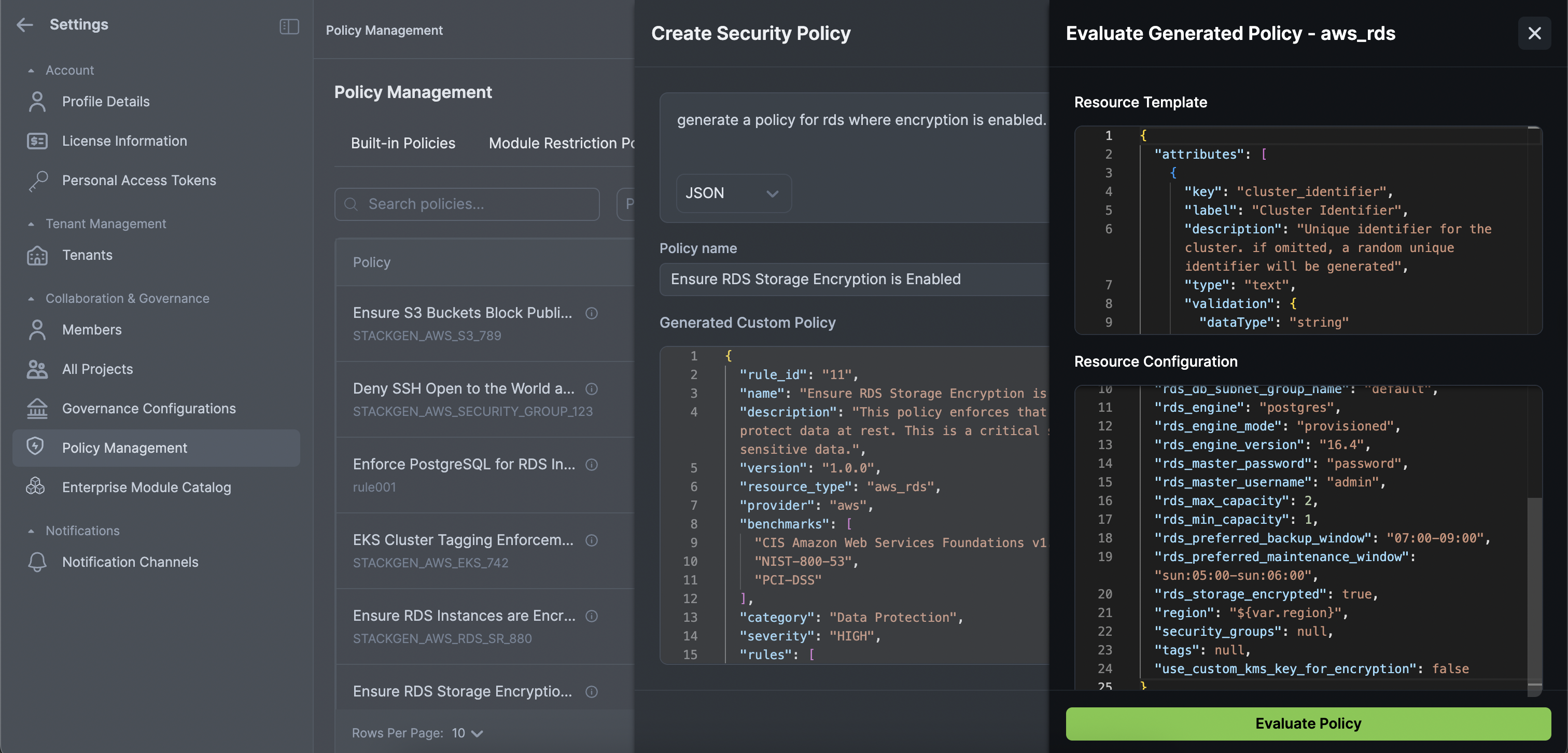Click the Settings back arrow
This screenshot has width=1568, height=753.
[24, 24]
